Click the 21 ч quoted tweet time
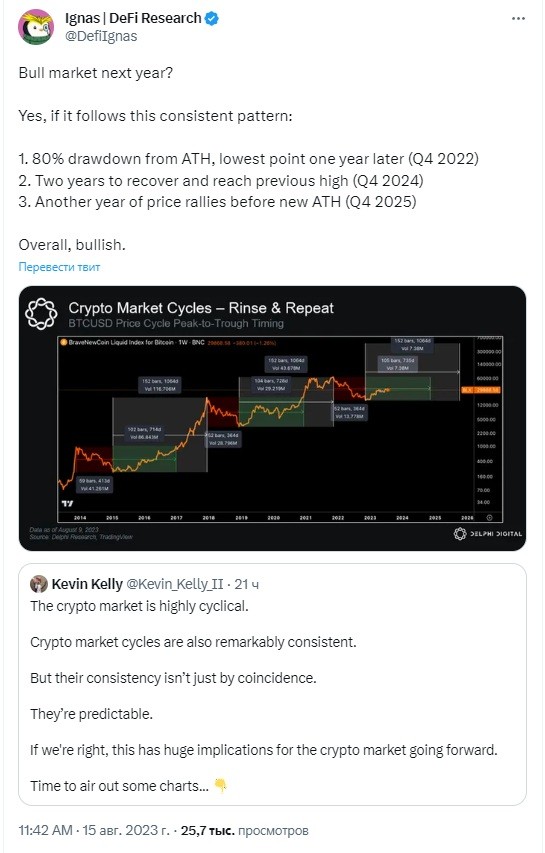The height and width of the screenshot is (853, 545). (246, 584)
